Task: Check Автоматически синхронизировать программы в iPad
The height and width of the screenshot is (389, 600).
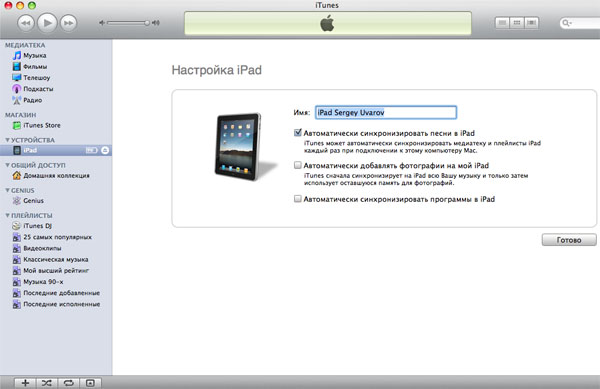Action: (298, 199)
